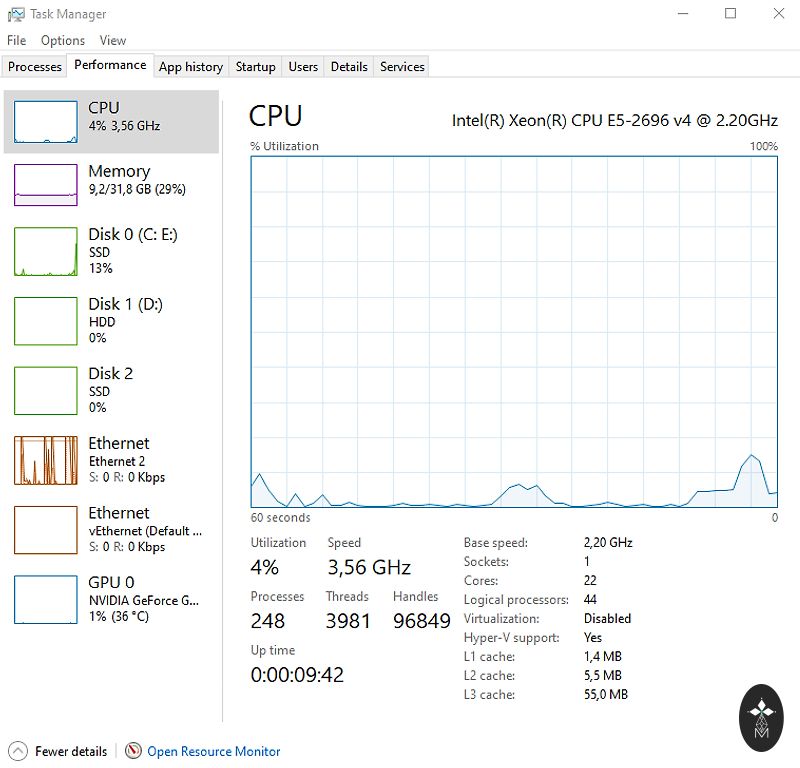Screen dimensions: 800x768
Task: Select the CPU mini graph thumbnail
Action: [45, 122]
